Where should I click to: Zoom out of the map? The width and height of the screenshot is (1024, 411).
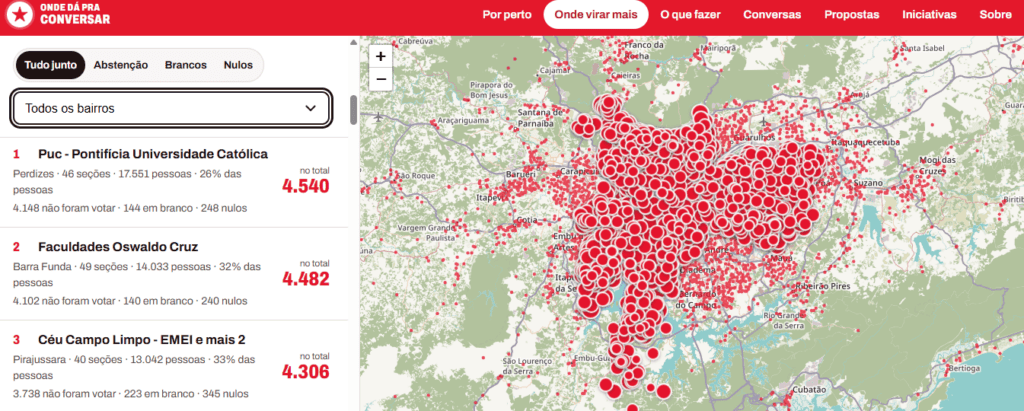381,79
